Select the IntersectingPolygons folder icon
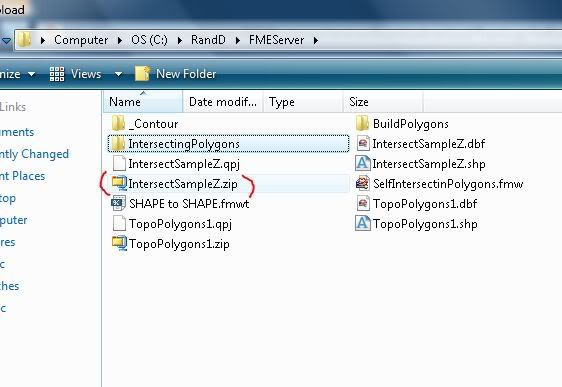This screenshot has height=387, width=562. click(x=118, y=144)
